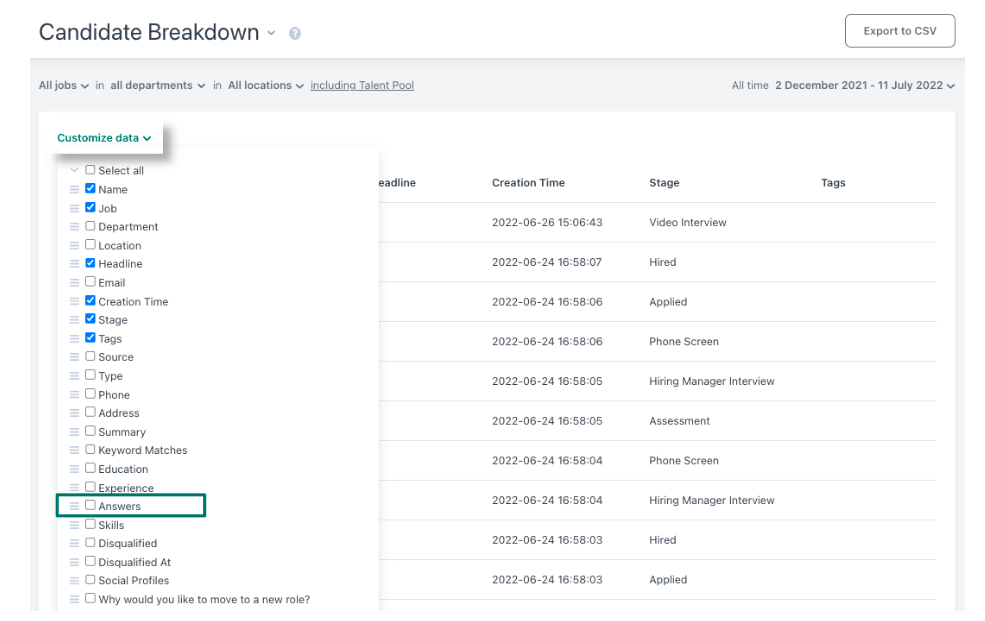Screen dimensions: 985x621
Task: Click drag handle icon next to Social Profiles
Action: (74, 580)
